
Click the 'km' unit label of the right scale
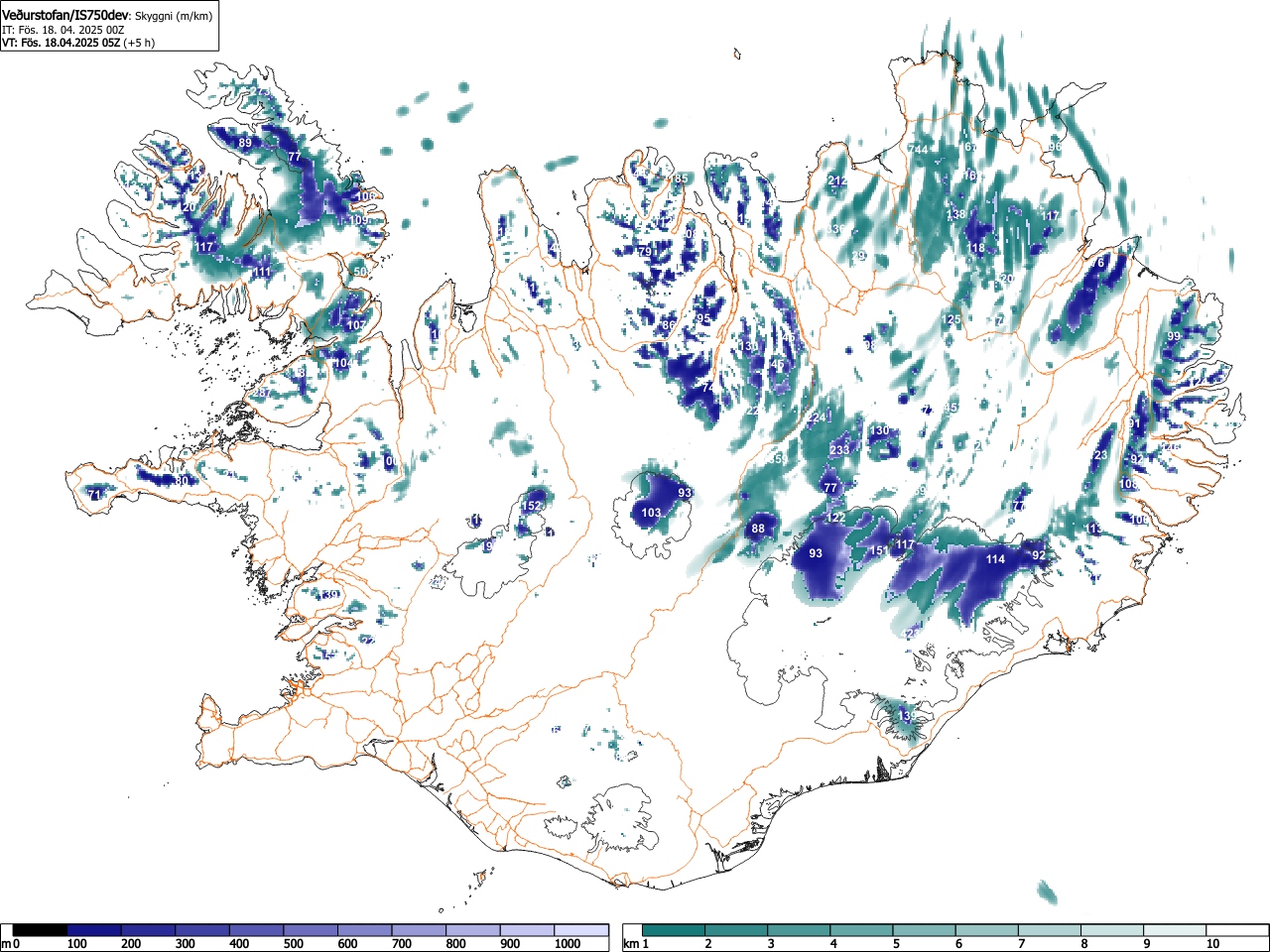[630, 944]
